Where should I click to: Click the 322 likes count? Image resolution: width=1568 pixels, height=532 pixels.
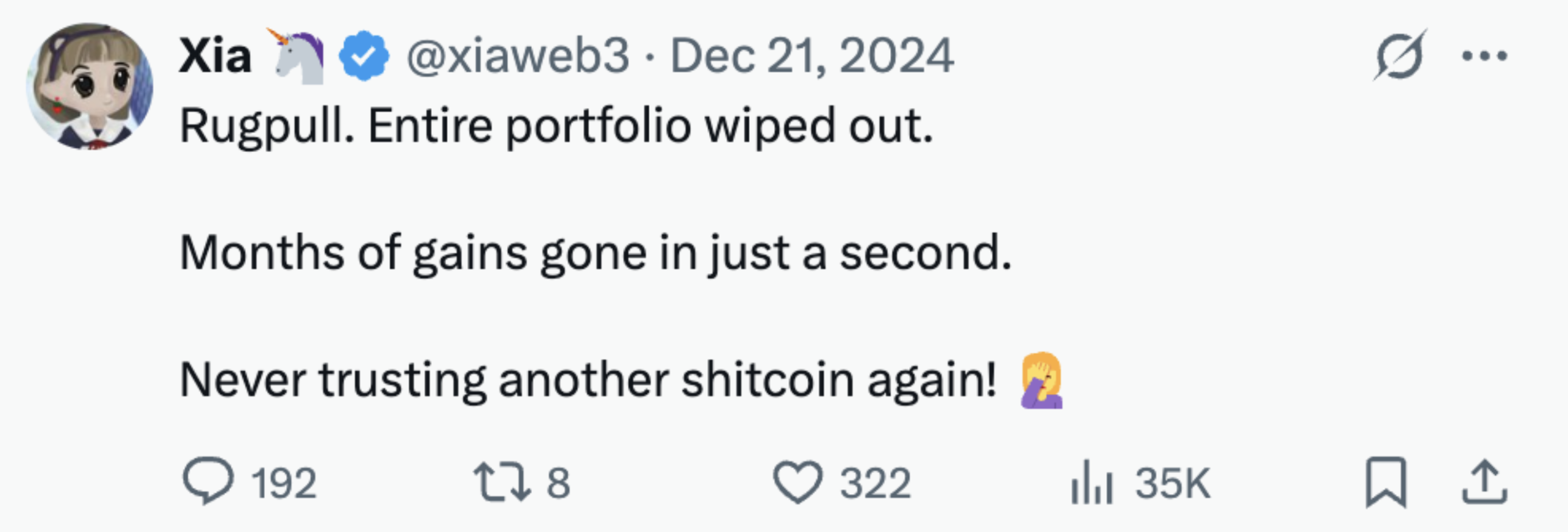point(875,484)
